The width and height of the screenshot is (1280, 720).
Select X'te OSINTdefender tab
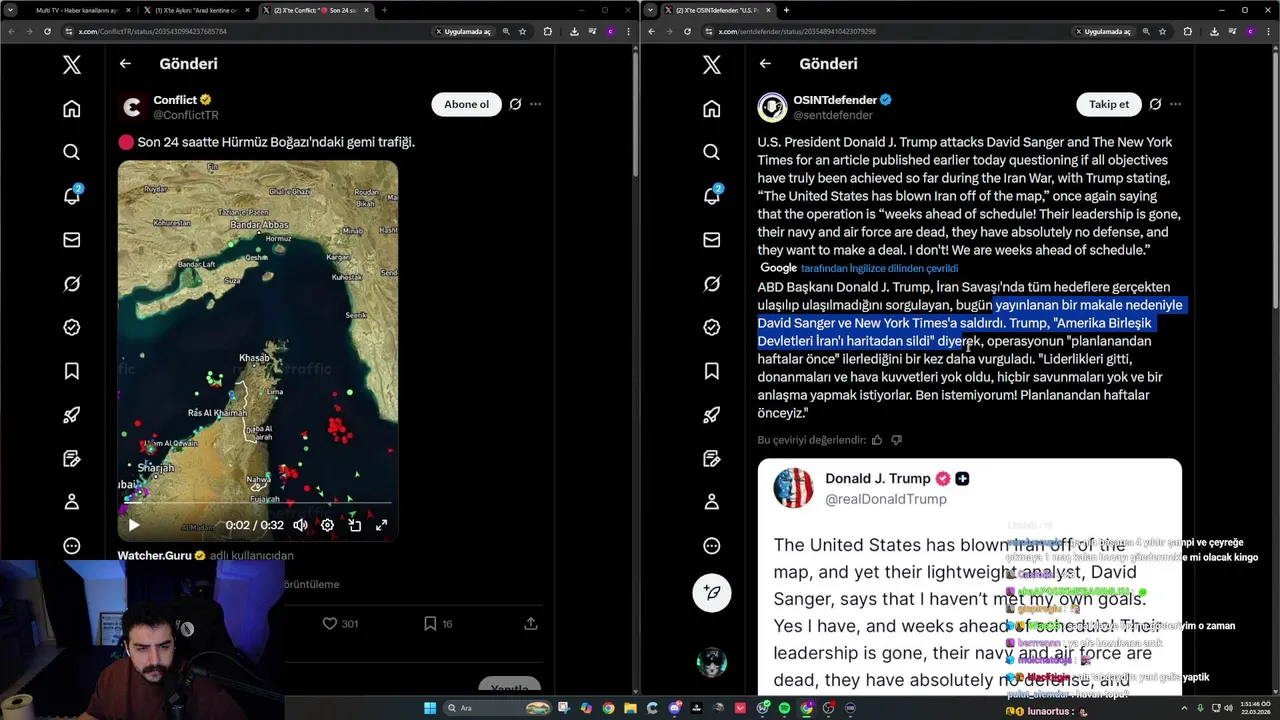716,10
